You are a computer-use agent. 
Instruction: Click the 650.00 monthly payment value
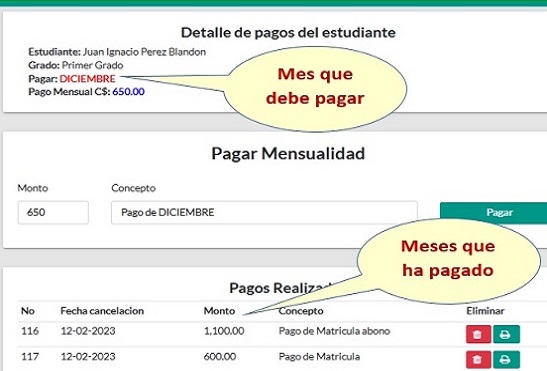point(128,92)
